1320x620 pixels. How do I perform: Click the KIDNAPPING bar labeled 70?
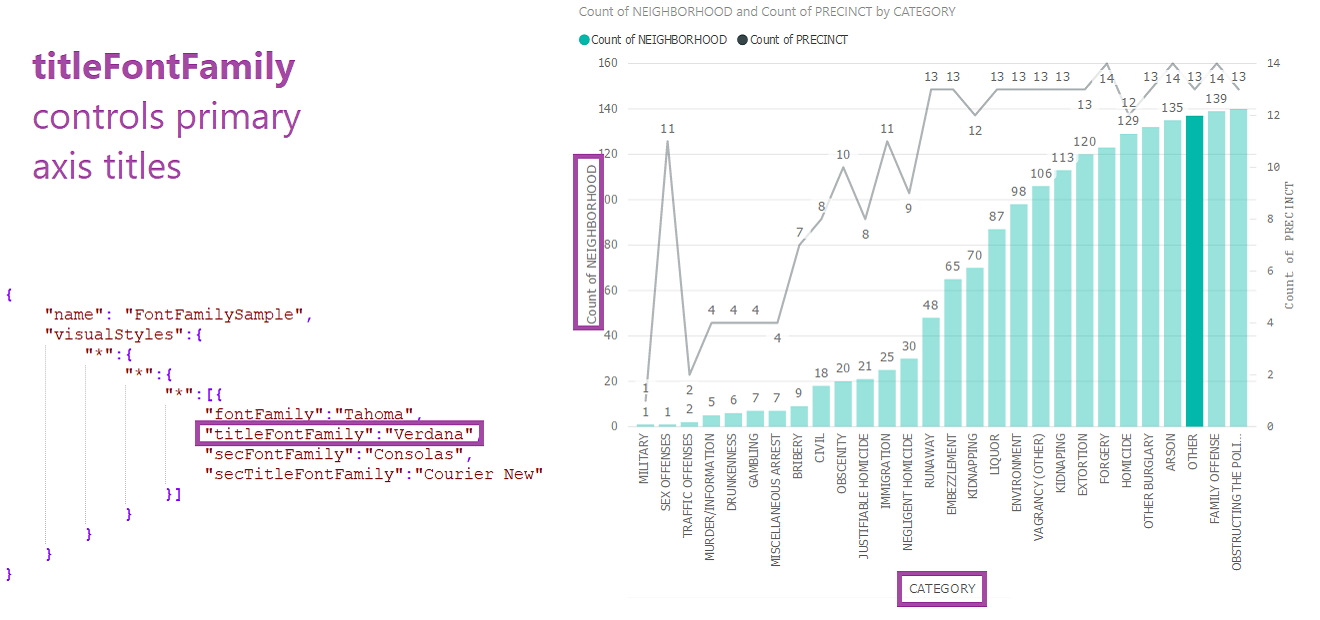[x=975, y=347]
